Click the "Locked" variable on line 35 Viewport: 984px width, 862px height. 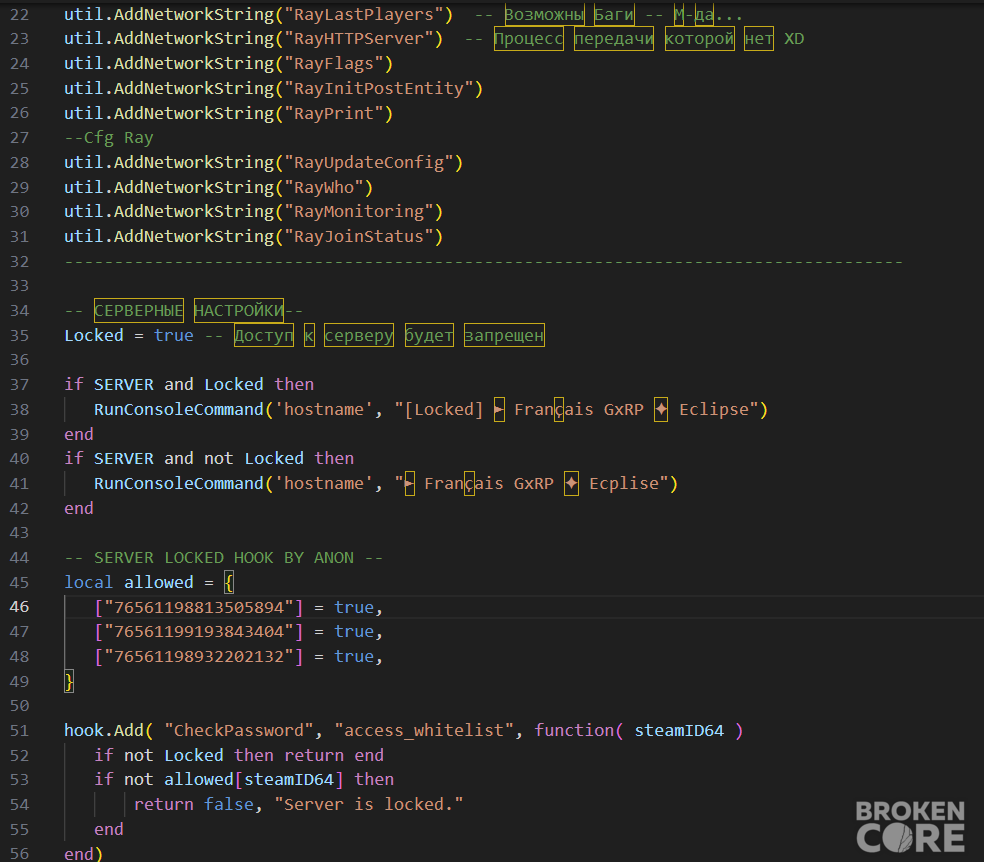94,335
